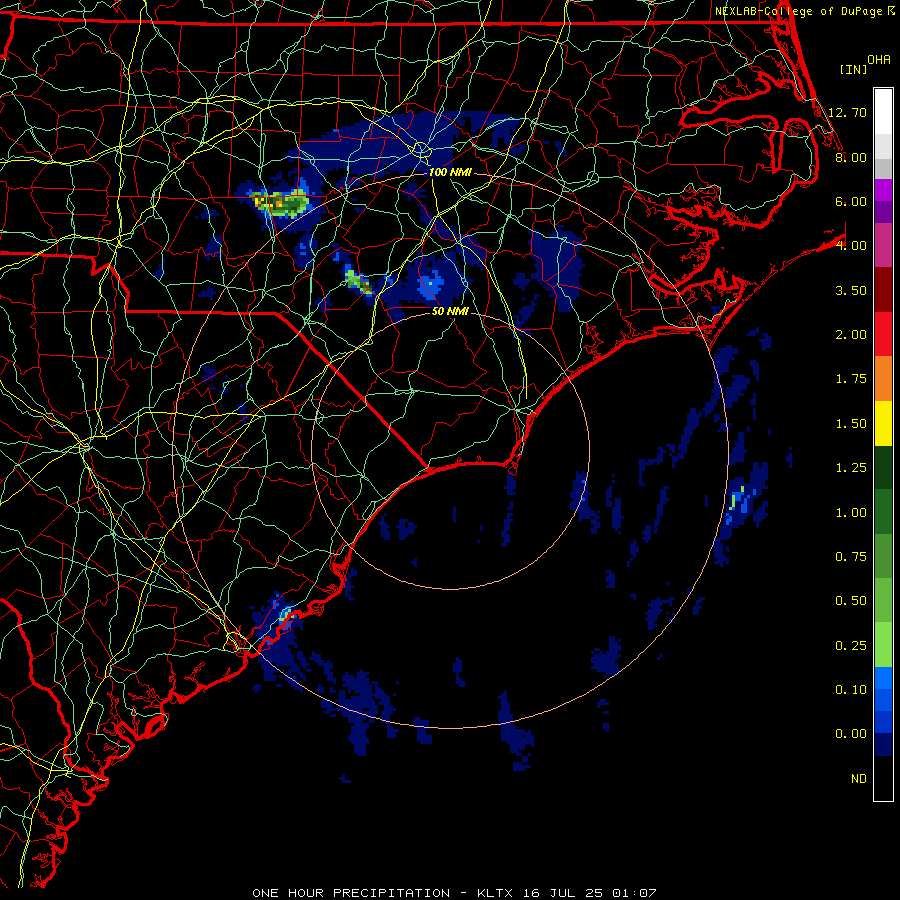This screenshot has height=900, width=900.
Task: Click the OHA product code label
Action: point(878,60)
